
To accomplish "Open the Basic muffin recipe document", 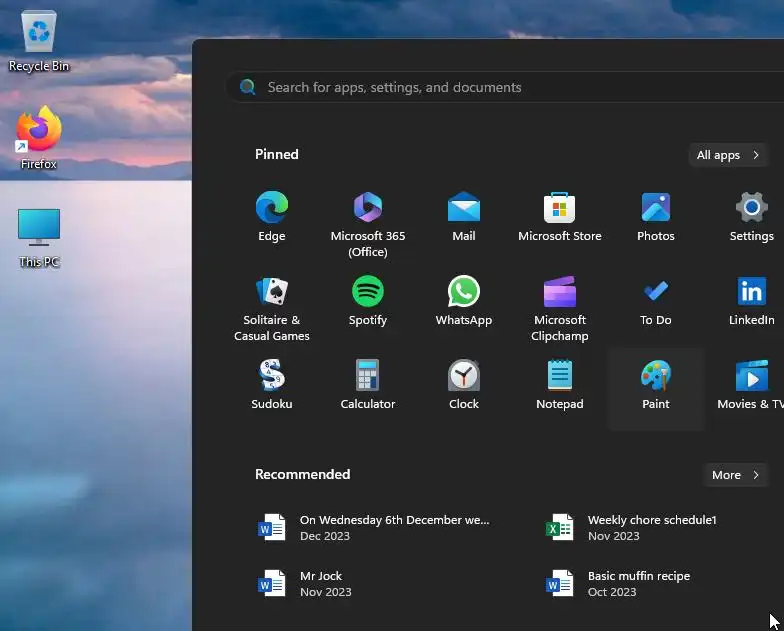I will [618, 584].
